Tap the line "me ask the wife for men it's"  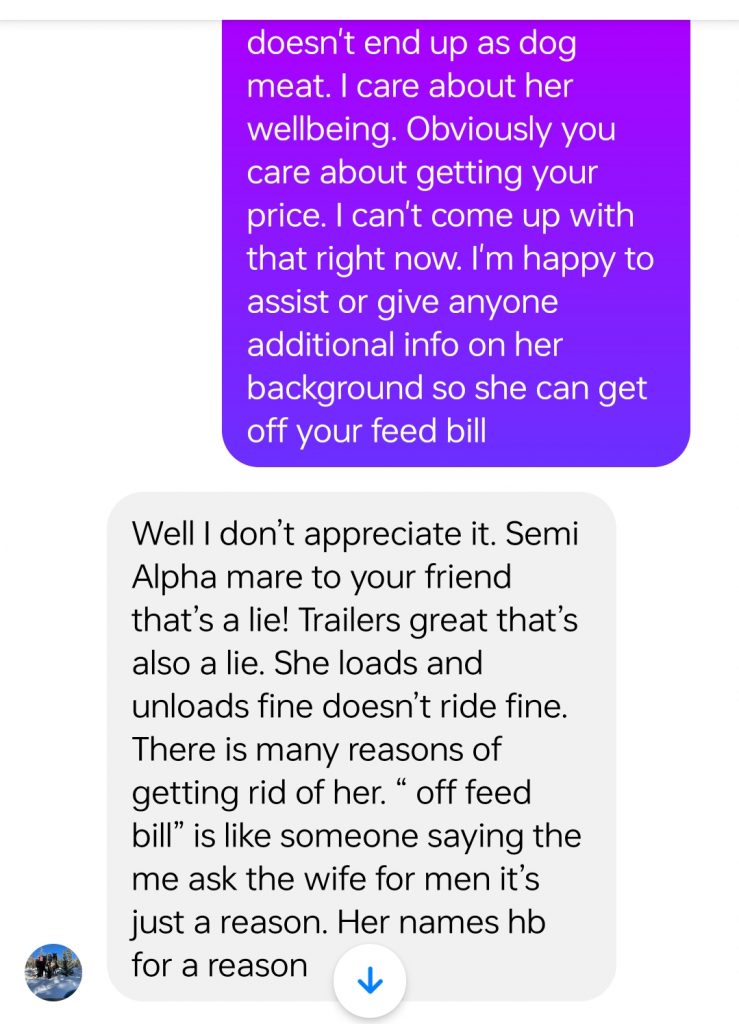pos(336,879)
